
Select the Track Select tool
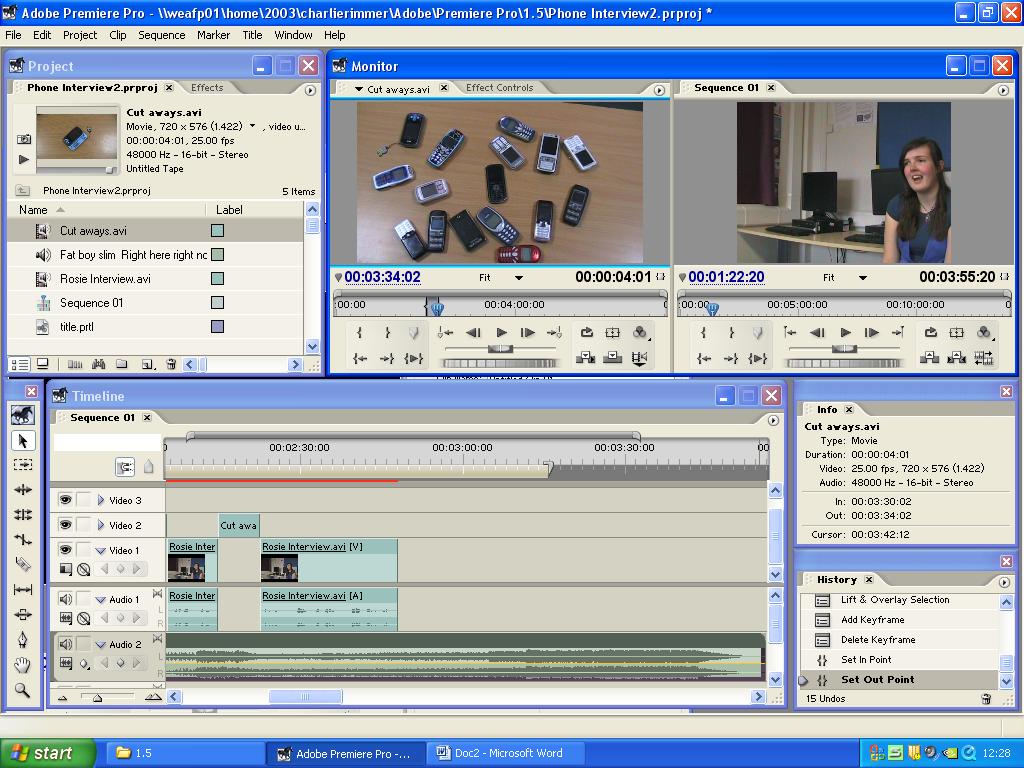pos(23,465)
